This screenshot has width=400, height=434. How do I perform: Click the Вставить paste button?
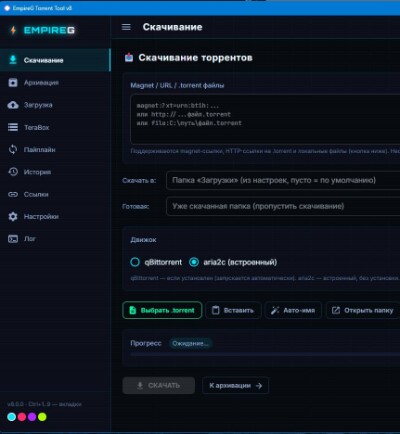coord(233,310)
